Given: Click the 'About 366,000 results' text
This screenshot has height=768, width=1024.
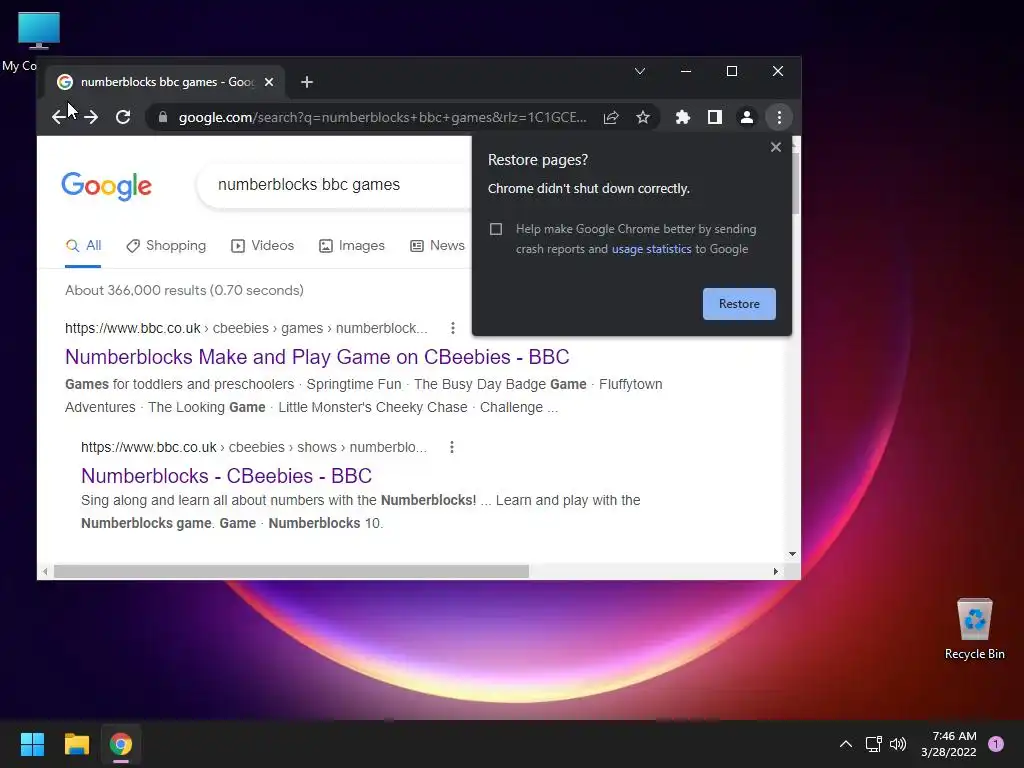Looking at the screenshot, I should 184,290.
